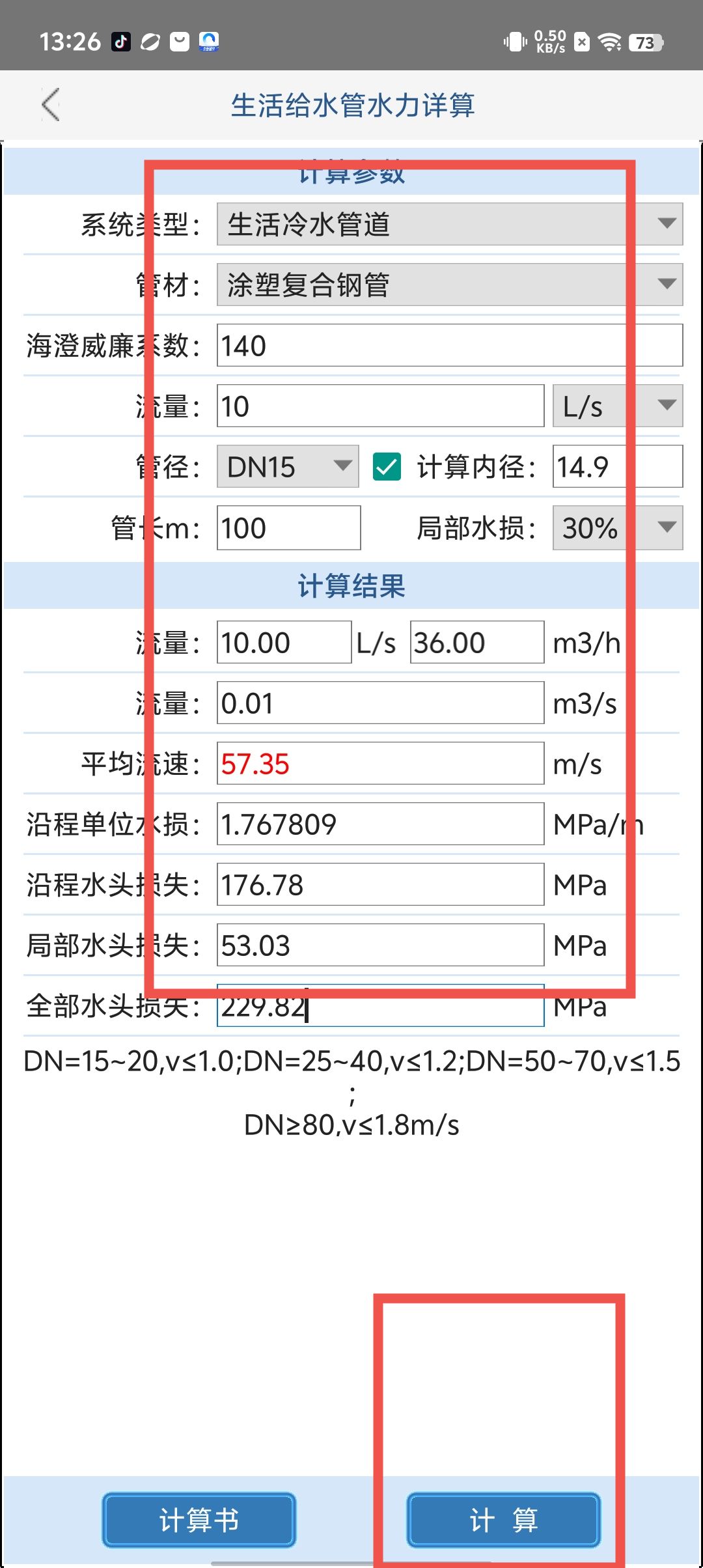The image size is (703, 1568).
Task: Open the 局部水损 30% dropdown
Action: click(618, 527)
